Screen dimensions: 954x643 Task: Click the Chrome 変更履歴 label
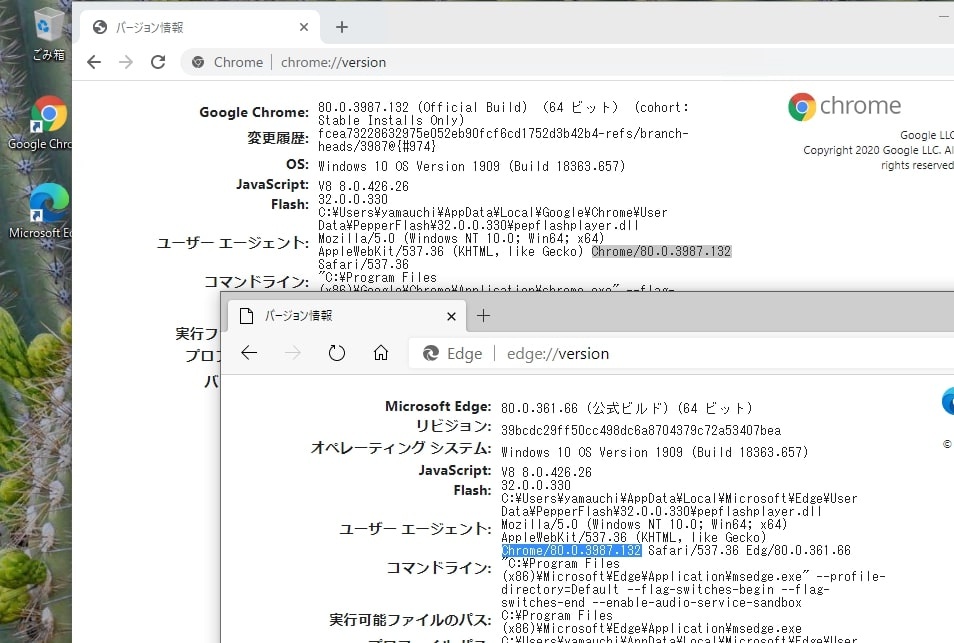[278, 138]
